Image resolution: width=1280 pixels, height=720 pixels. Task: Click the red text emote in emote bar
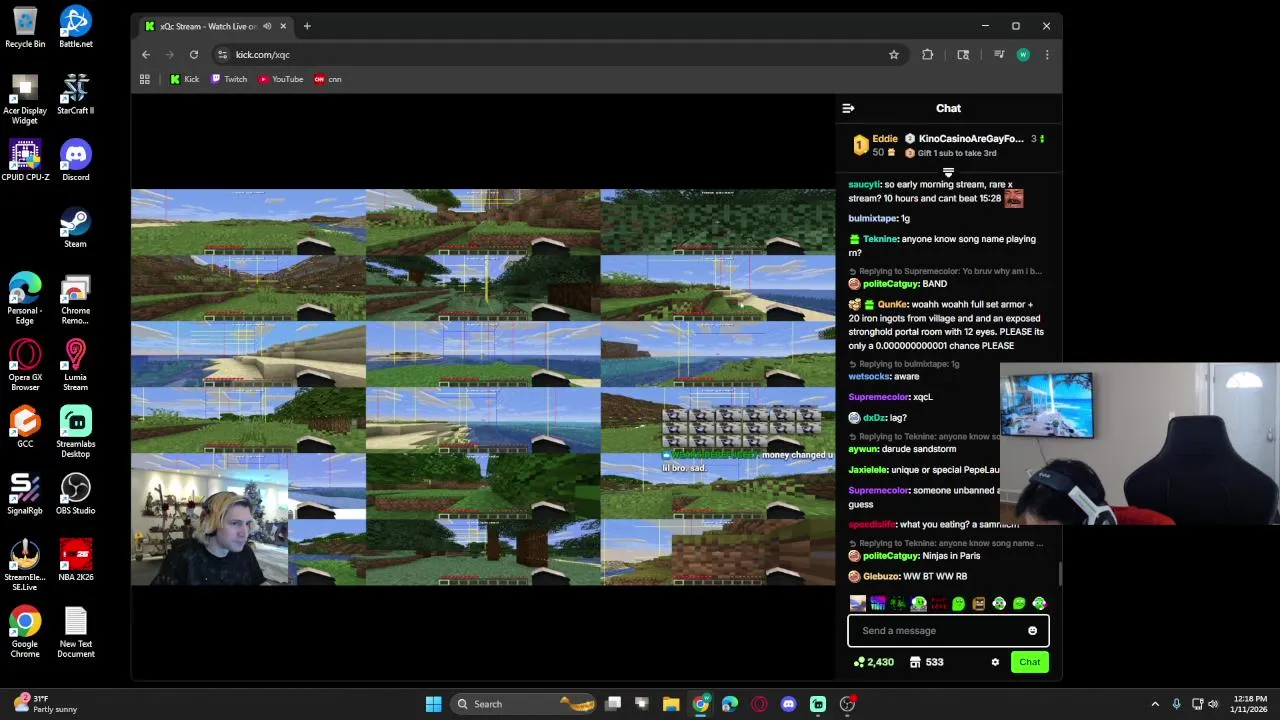938,603
